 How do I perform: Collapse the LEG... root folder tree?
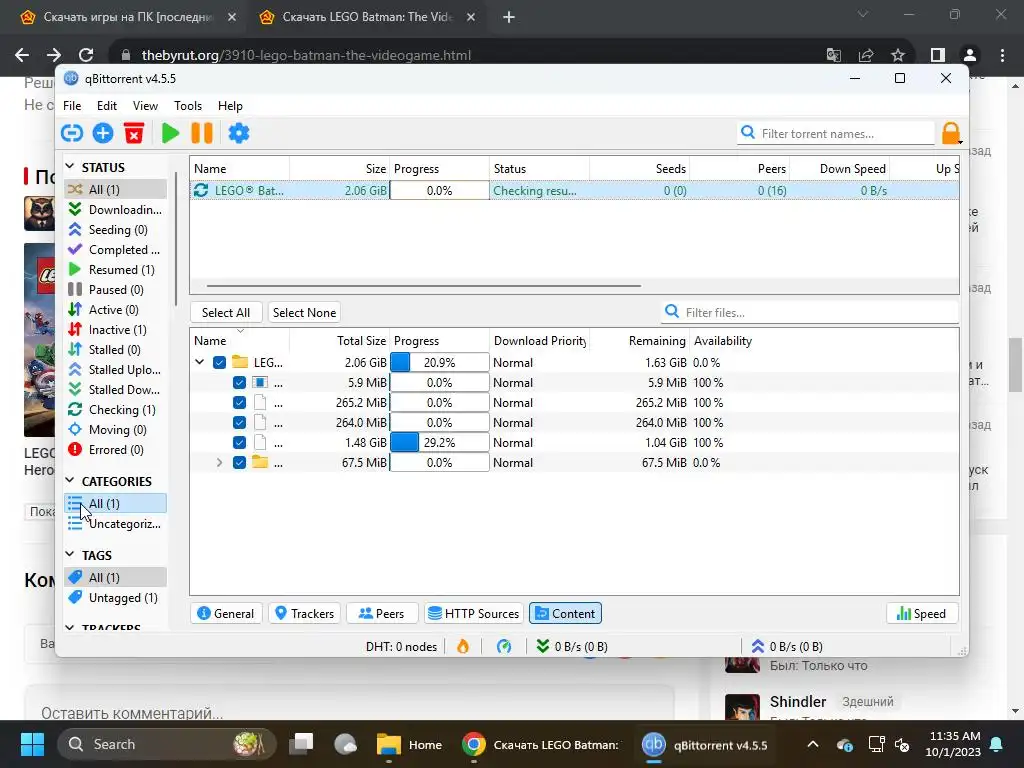click(x=200, y=362)
